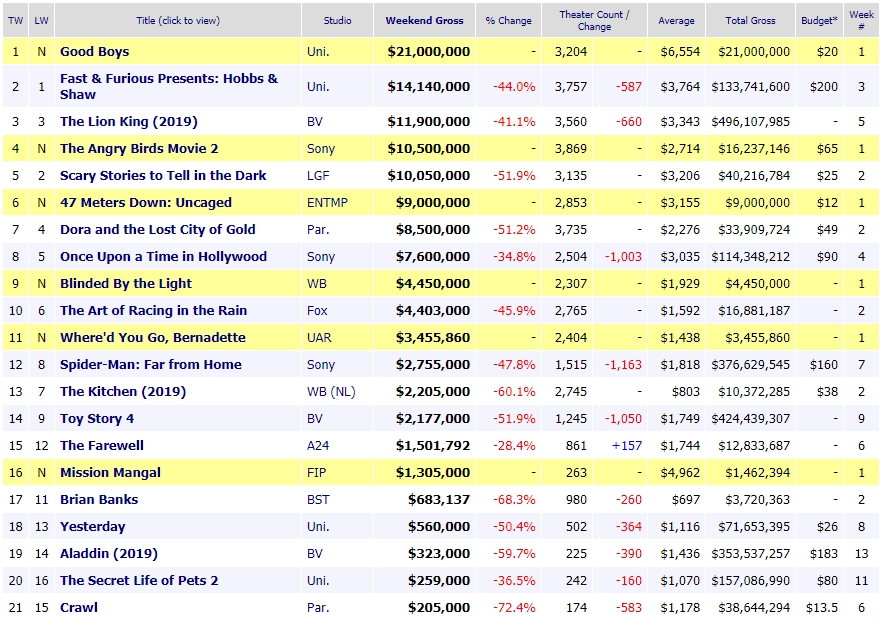Click the WB (NL) studio cell
Viewport: 881px width, 620px height.
coord(331,392)
